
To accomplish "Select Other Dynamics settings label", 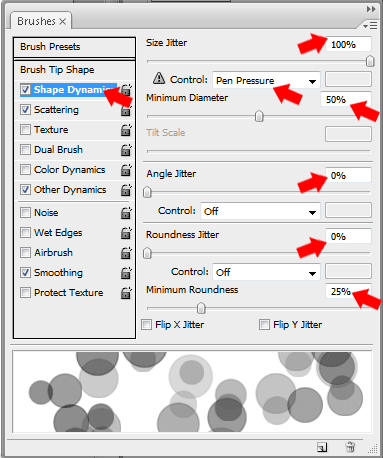I will (70, 190).
